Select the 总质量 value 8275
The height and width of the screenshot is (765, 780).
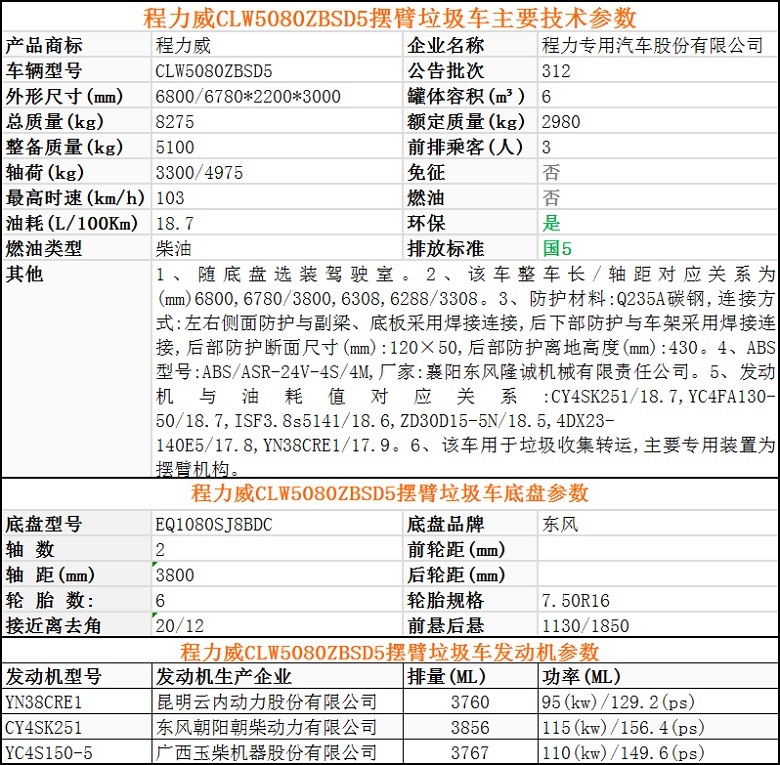coord(177,122)
